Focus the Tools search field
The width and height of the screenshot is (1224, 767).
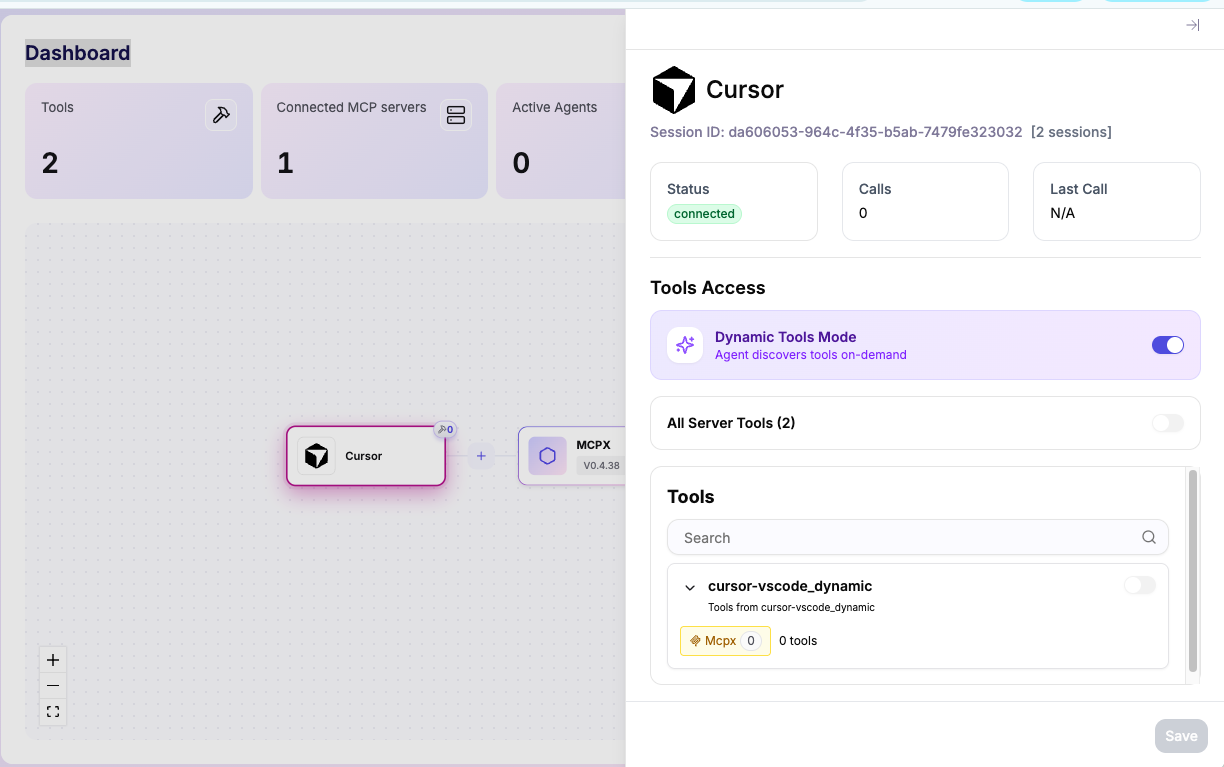point(917,537)
